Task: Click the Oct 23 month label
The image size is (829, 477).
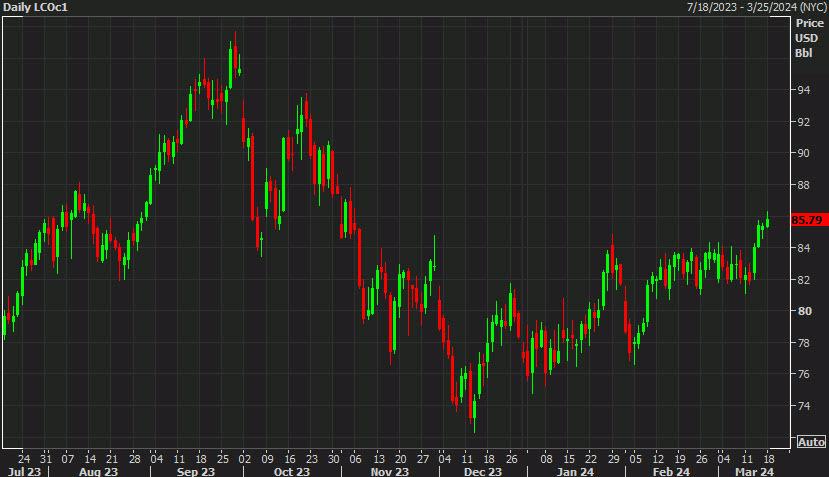Action: 292,471
